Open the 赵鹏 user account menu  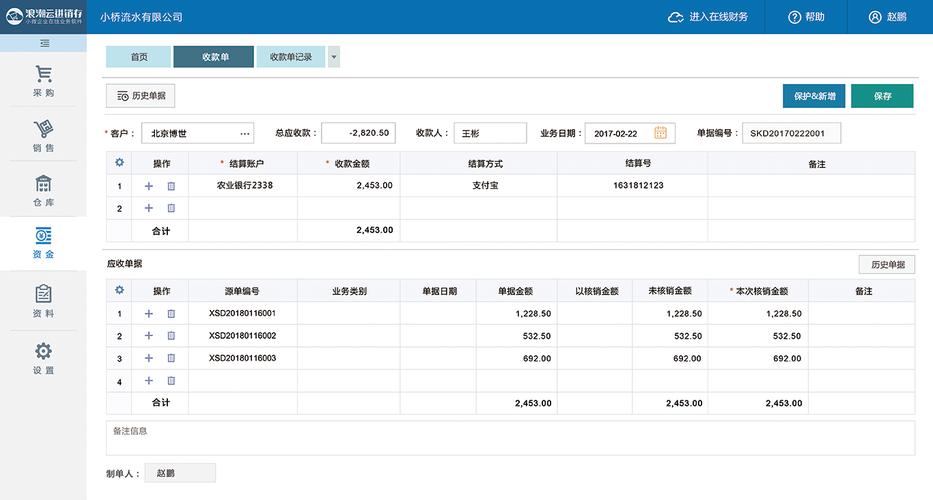[888, 17]
